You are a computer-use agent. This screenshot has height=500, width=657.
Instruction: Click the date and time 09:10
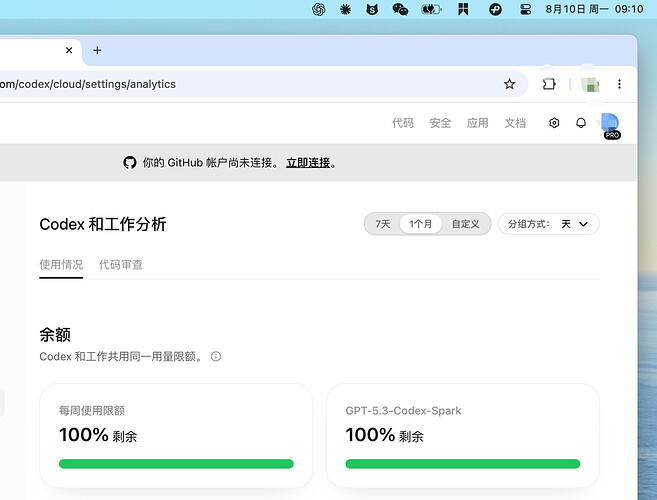tap(594, 9)
